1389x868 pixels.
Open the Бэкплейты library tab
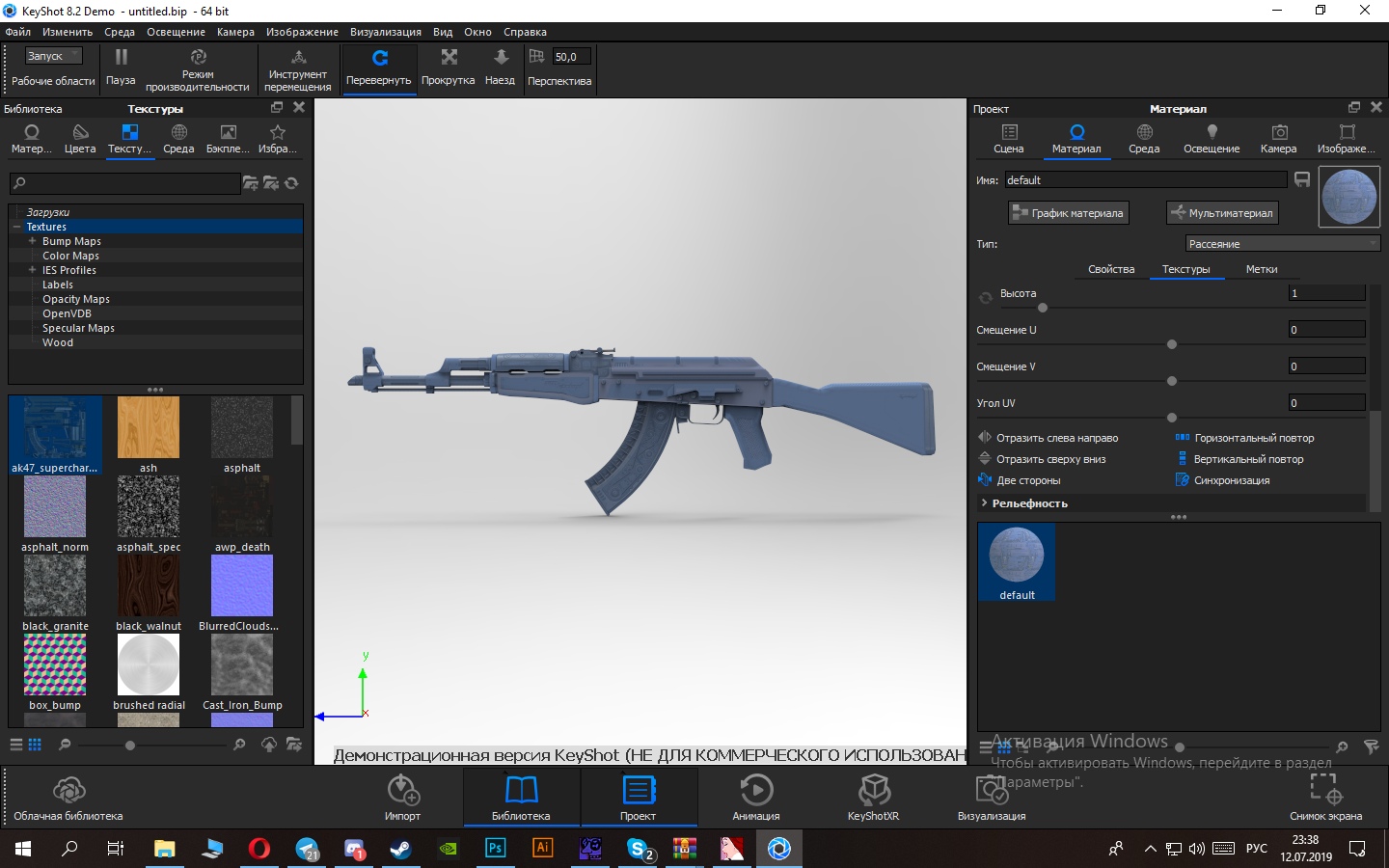coord(228,139)
